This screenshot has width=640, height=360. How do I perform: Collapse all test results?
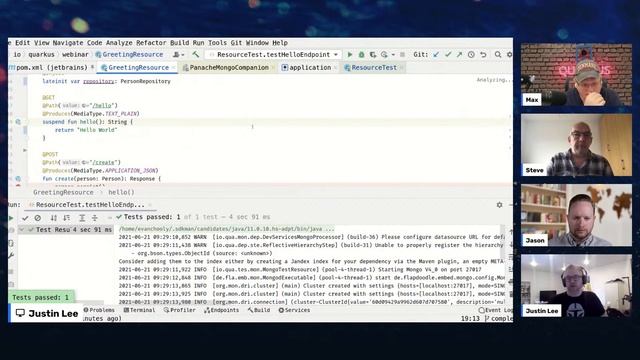[95, 218]
